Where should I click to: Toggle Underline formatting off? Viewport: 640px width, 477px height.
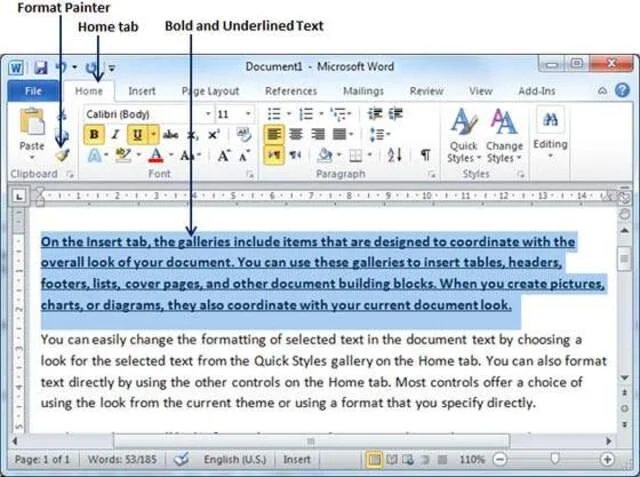pyautogui.click(x=138, y=135)
